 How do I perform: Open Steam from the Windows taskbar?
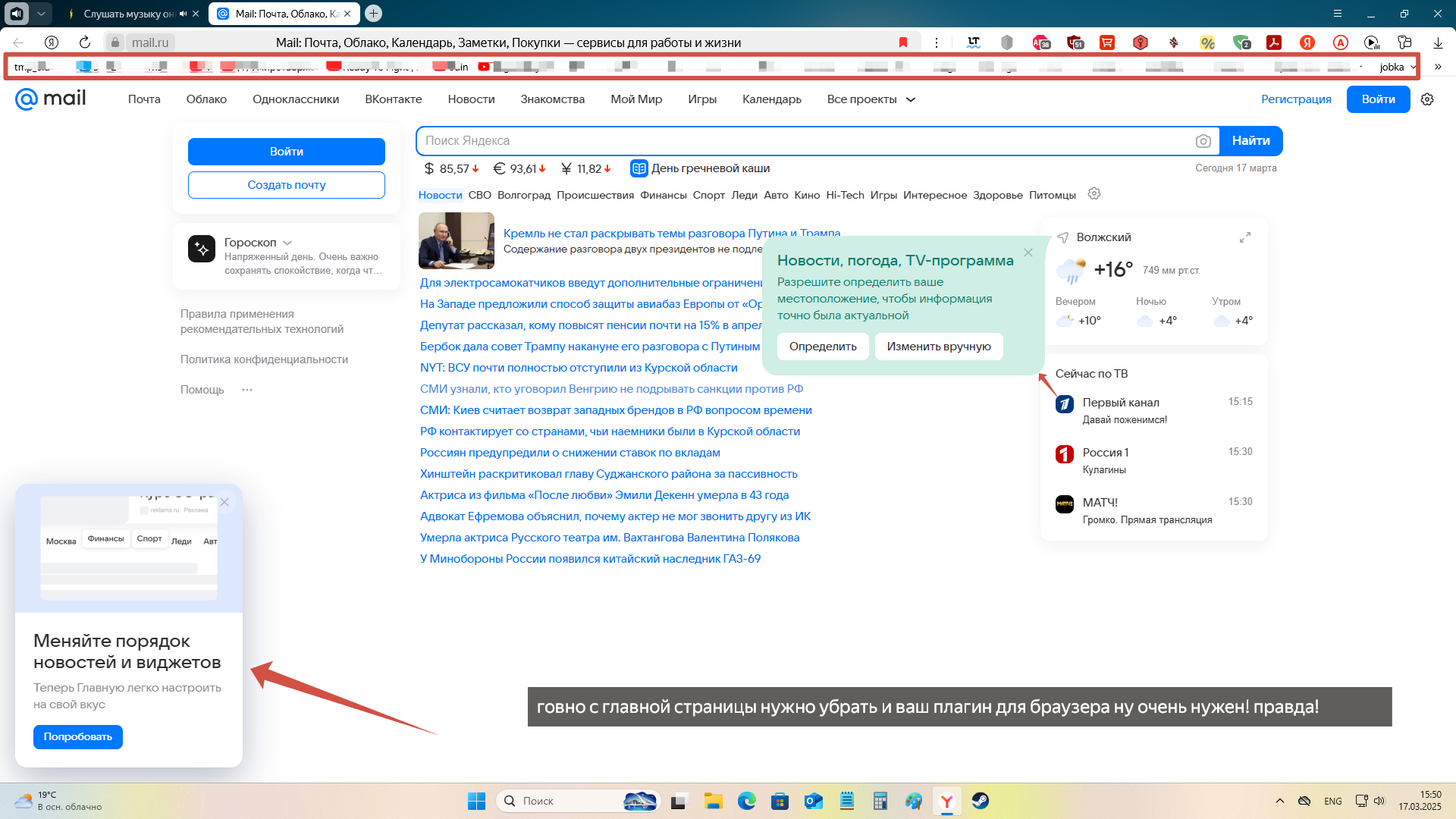[x=981, y=801]
